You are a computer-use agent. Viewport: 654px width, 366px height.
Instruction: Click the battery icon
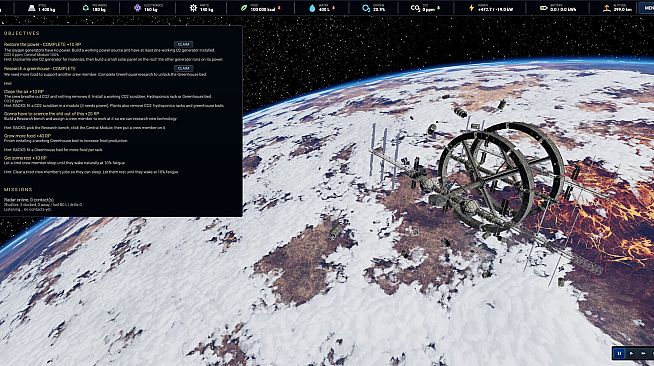[x=543, y=8]
